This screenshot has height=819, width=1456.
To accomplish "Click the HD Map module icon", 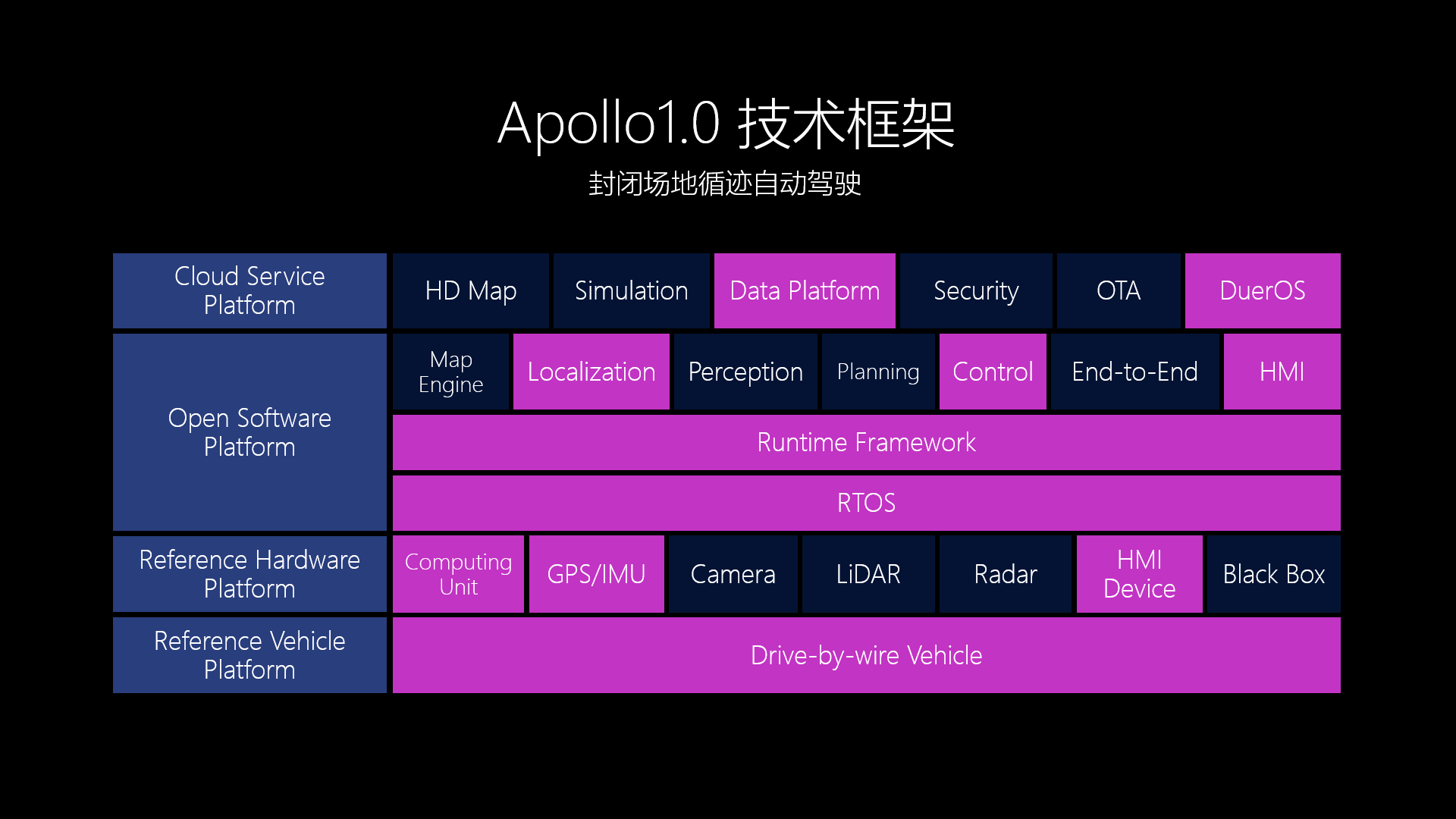I will click(471, 290).
